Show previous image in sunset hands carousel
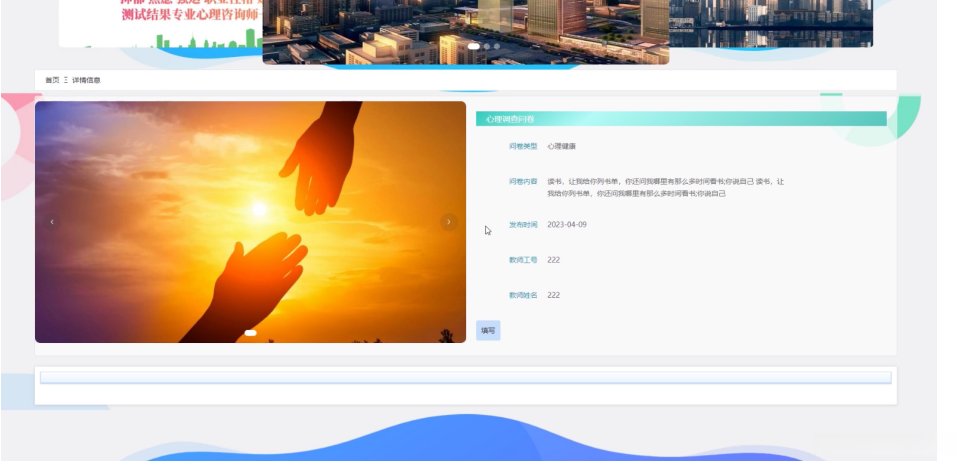 click(52, 221)
